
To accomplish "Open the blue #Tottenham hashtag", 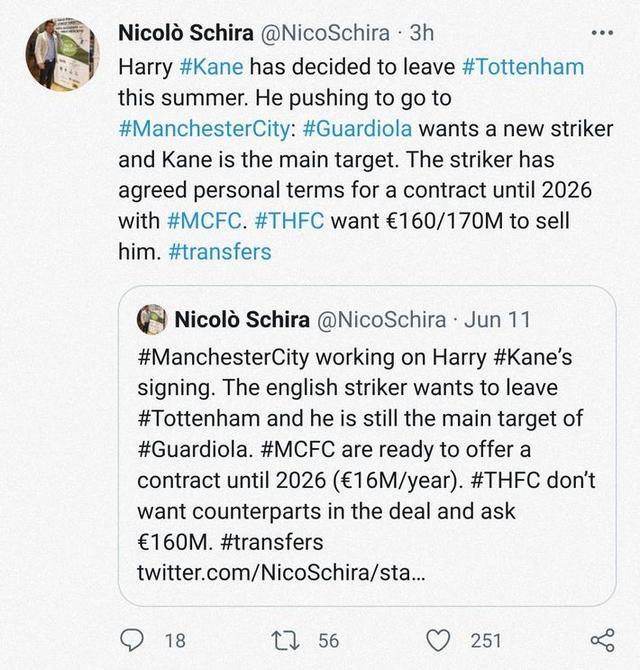I will [x=523, y=67].
